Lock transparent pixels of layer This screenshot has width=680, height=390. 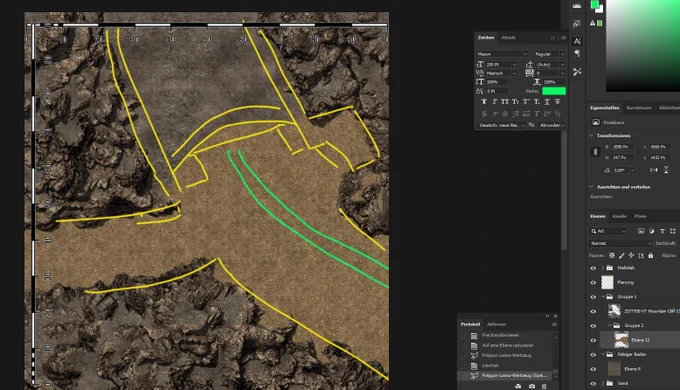(612, 256)
